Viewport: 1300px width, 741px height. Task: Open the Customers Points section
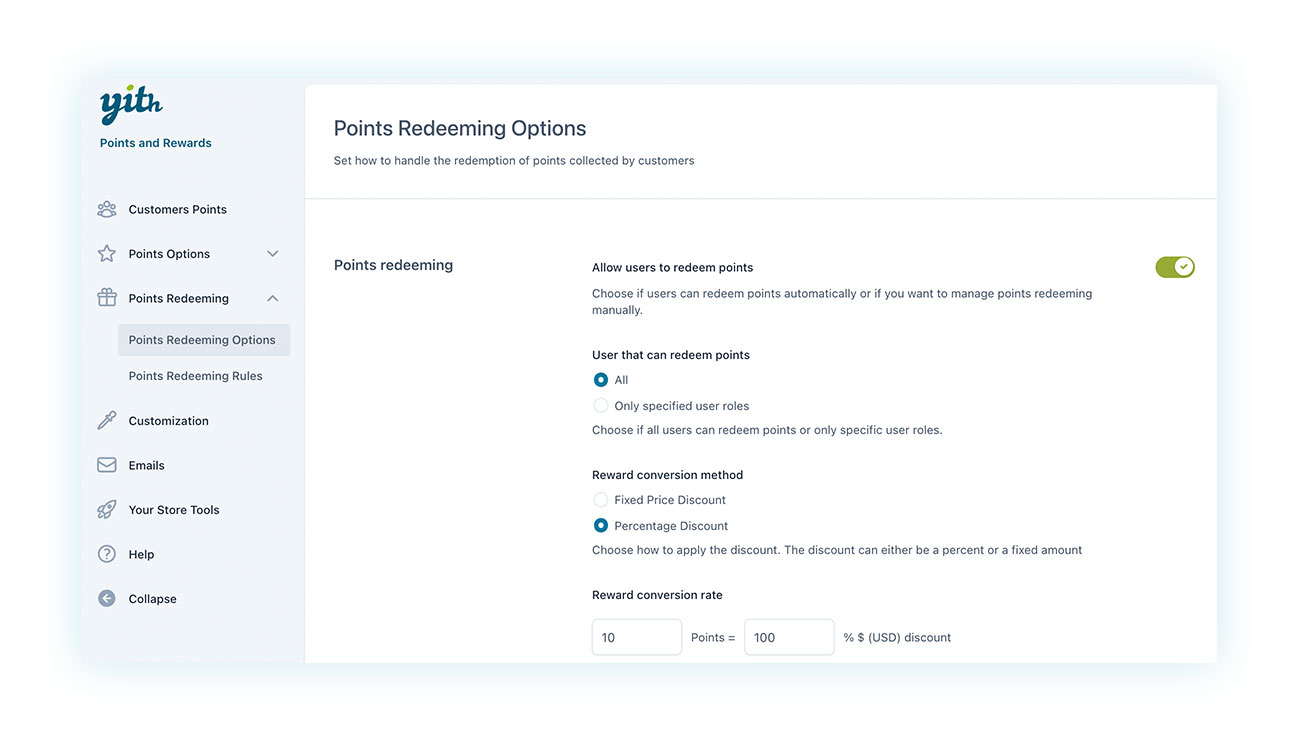[x=177, y=209]
